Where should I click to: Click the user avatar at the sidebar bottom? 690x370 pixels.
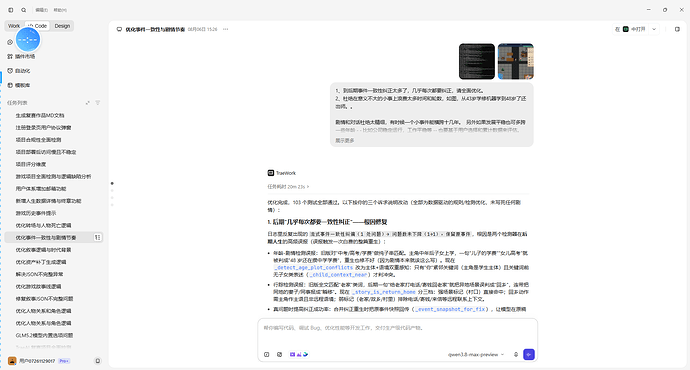pos(12,361)
